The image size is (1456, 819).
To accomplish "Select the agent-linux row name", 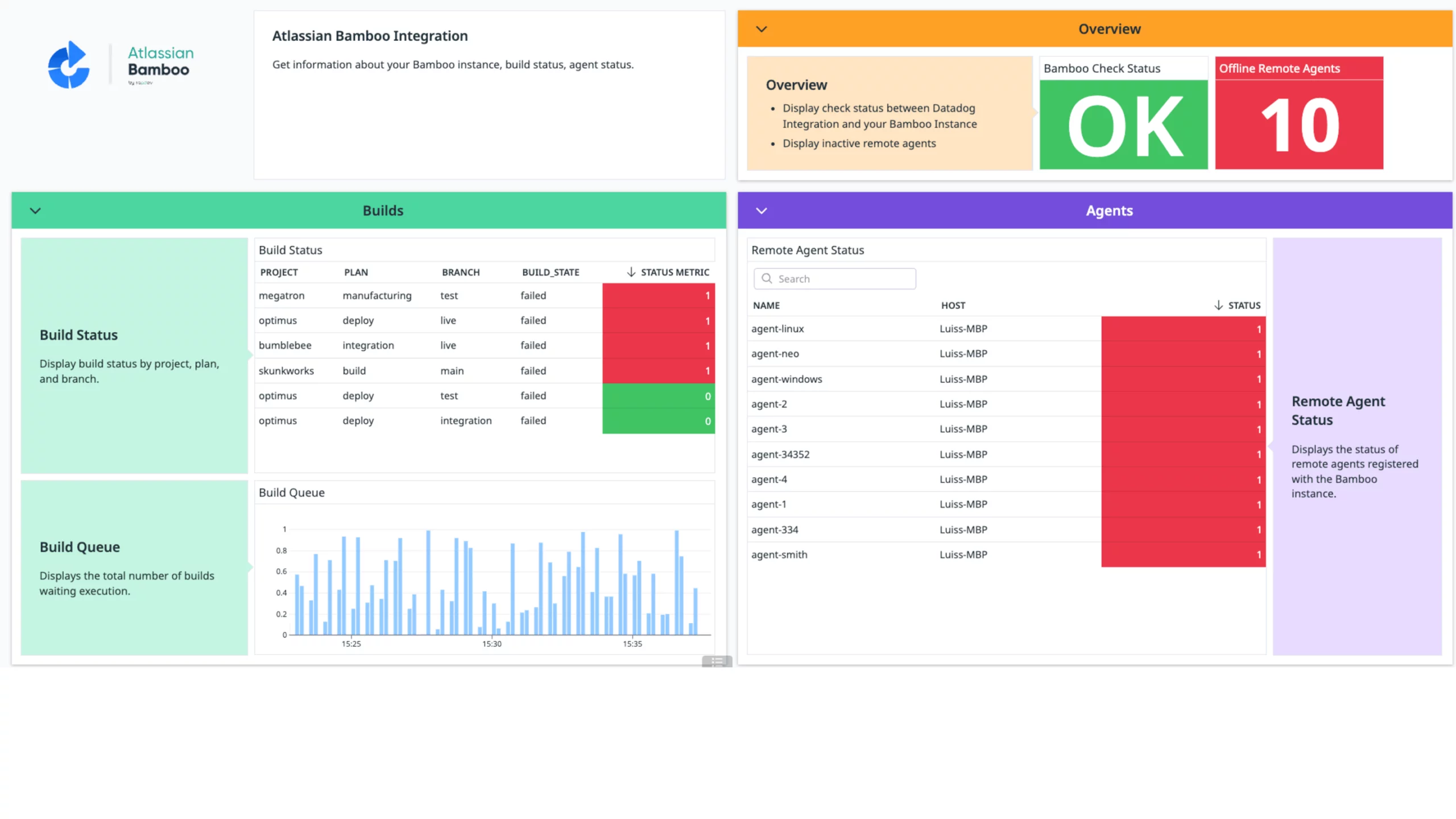I will click(x=777, y=329).
